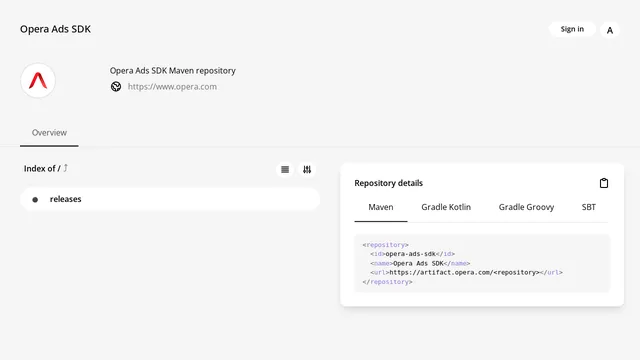The height and width of the screenshot is (360, 640).
Task: Show the SBT configuration tab
Action: pos(589,207)
